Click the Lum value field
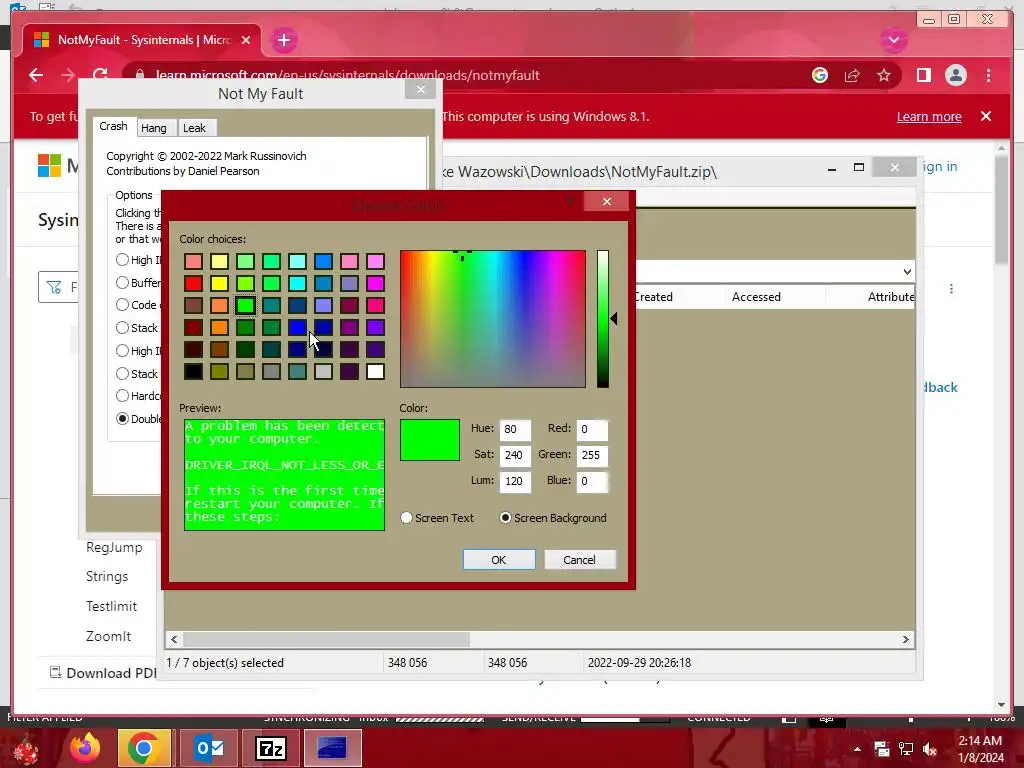The height and width of the screenshot is (768, 1024). tap(515, 481)
